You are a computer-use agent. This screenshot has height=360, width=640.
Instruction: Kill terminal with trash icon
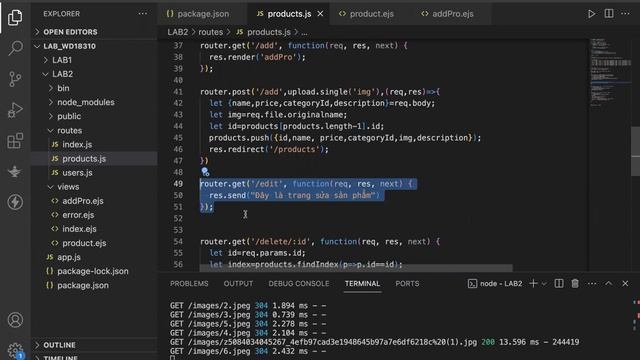575,283
